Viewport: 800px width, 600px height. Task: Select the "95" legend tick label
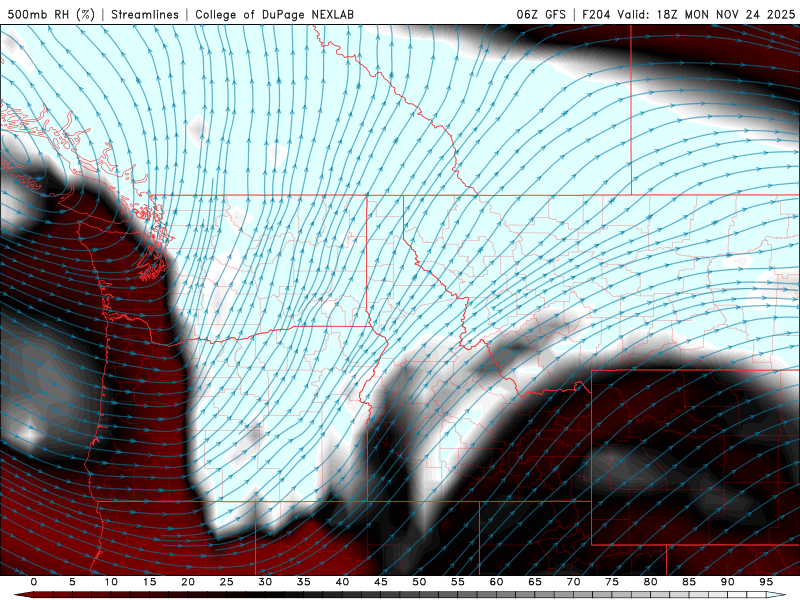tap(766, 582)
